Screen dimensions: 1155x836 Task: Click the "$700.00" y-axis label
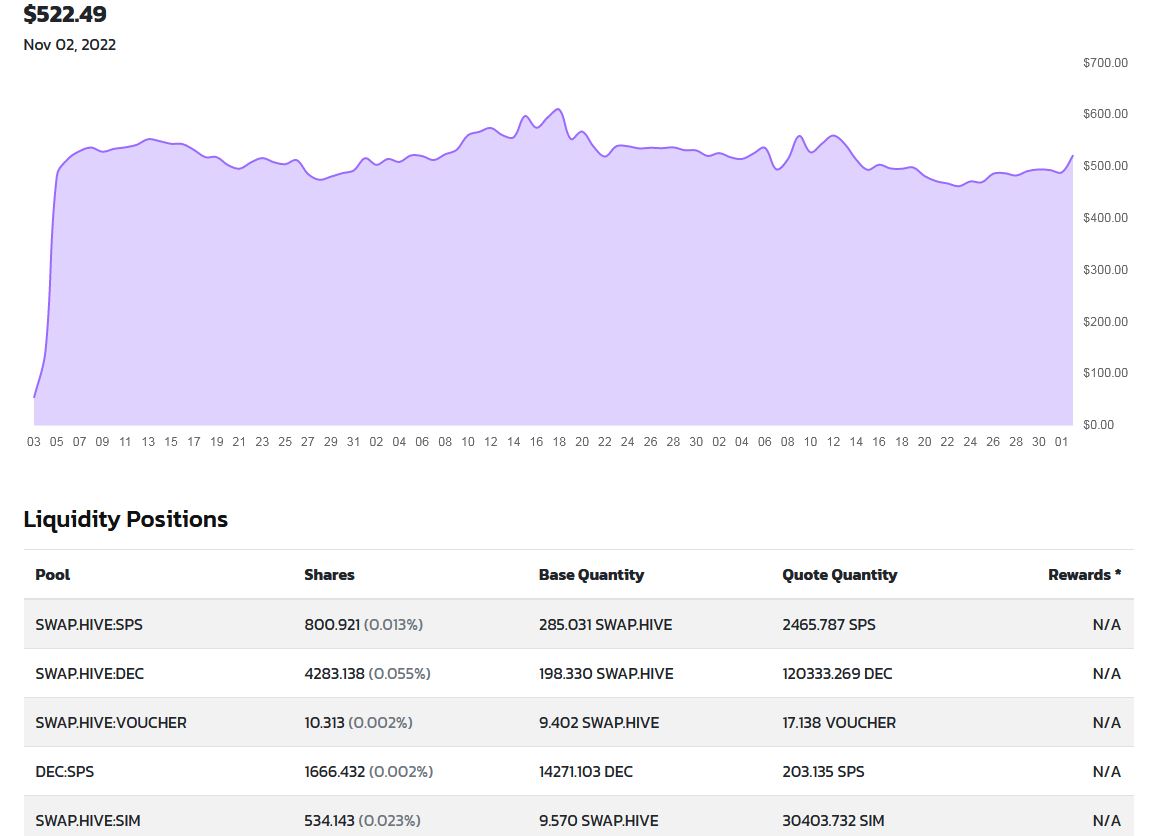click(1105, 63)
